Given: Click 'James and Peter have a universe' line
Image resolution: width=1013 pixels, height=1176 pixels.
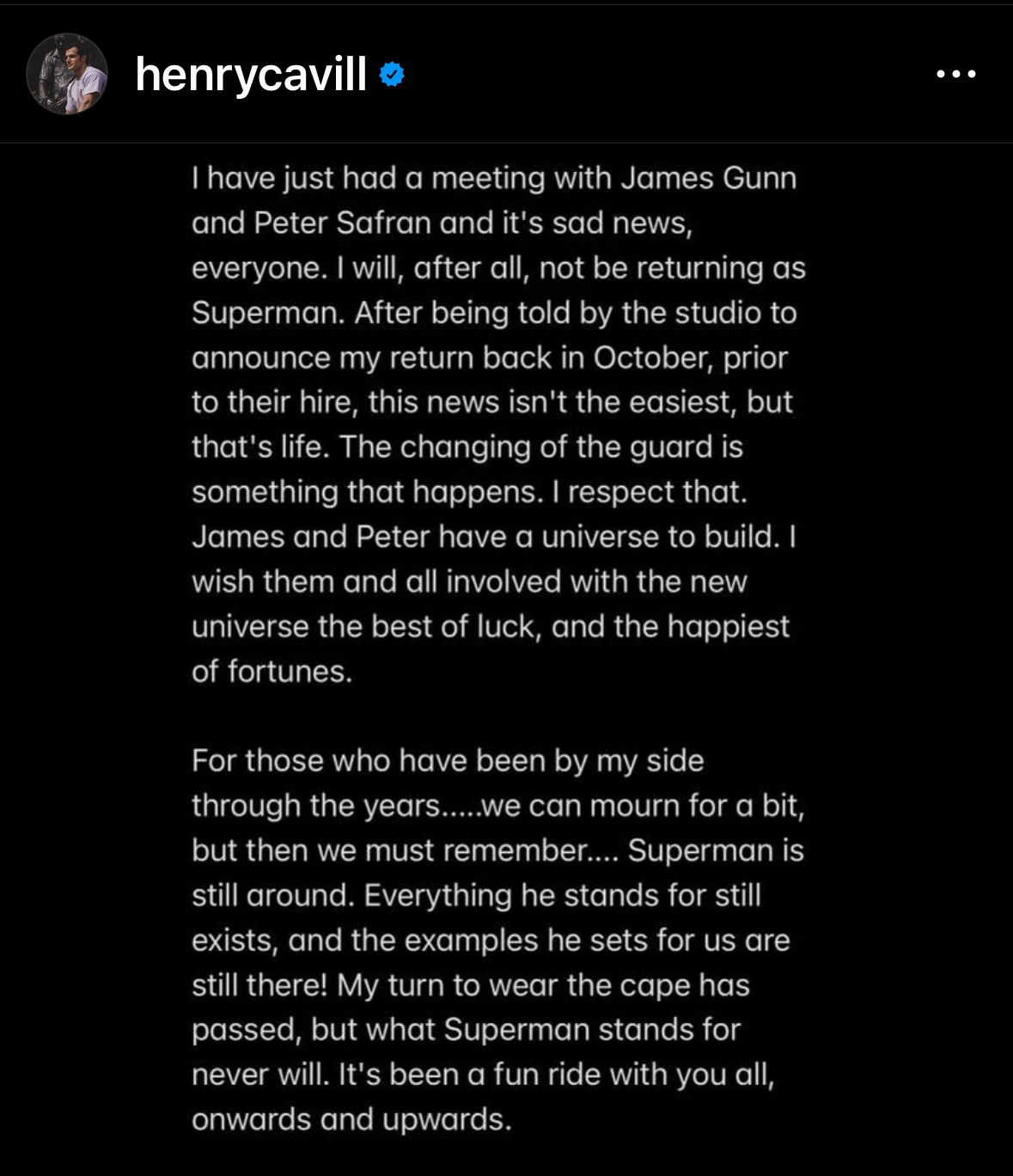Looking at the screenshot, I should coord(494,536).
